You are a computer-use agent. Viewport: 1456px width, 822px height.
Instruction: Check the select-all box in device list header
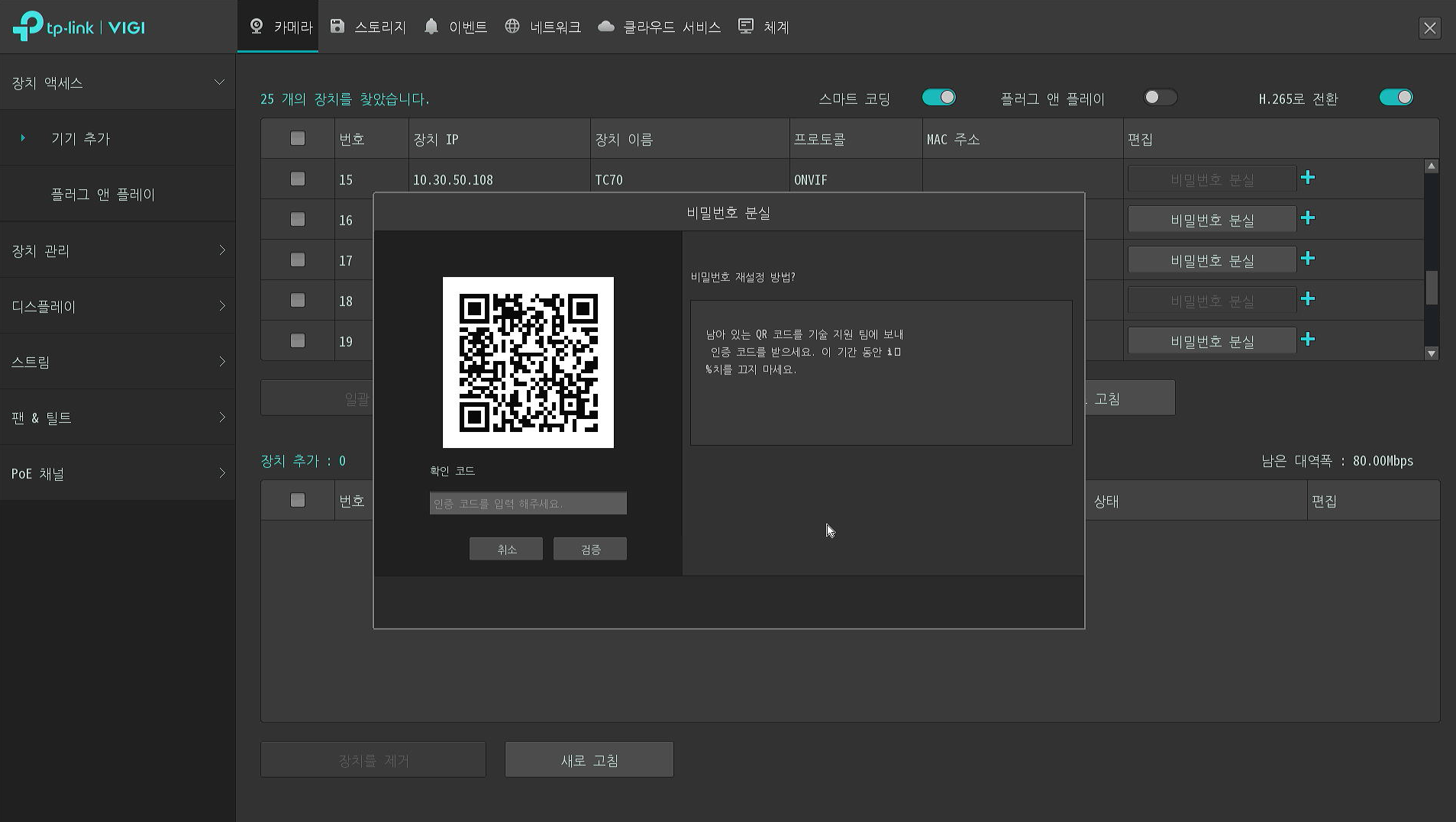coord(298,138)
